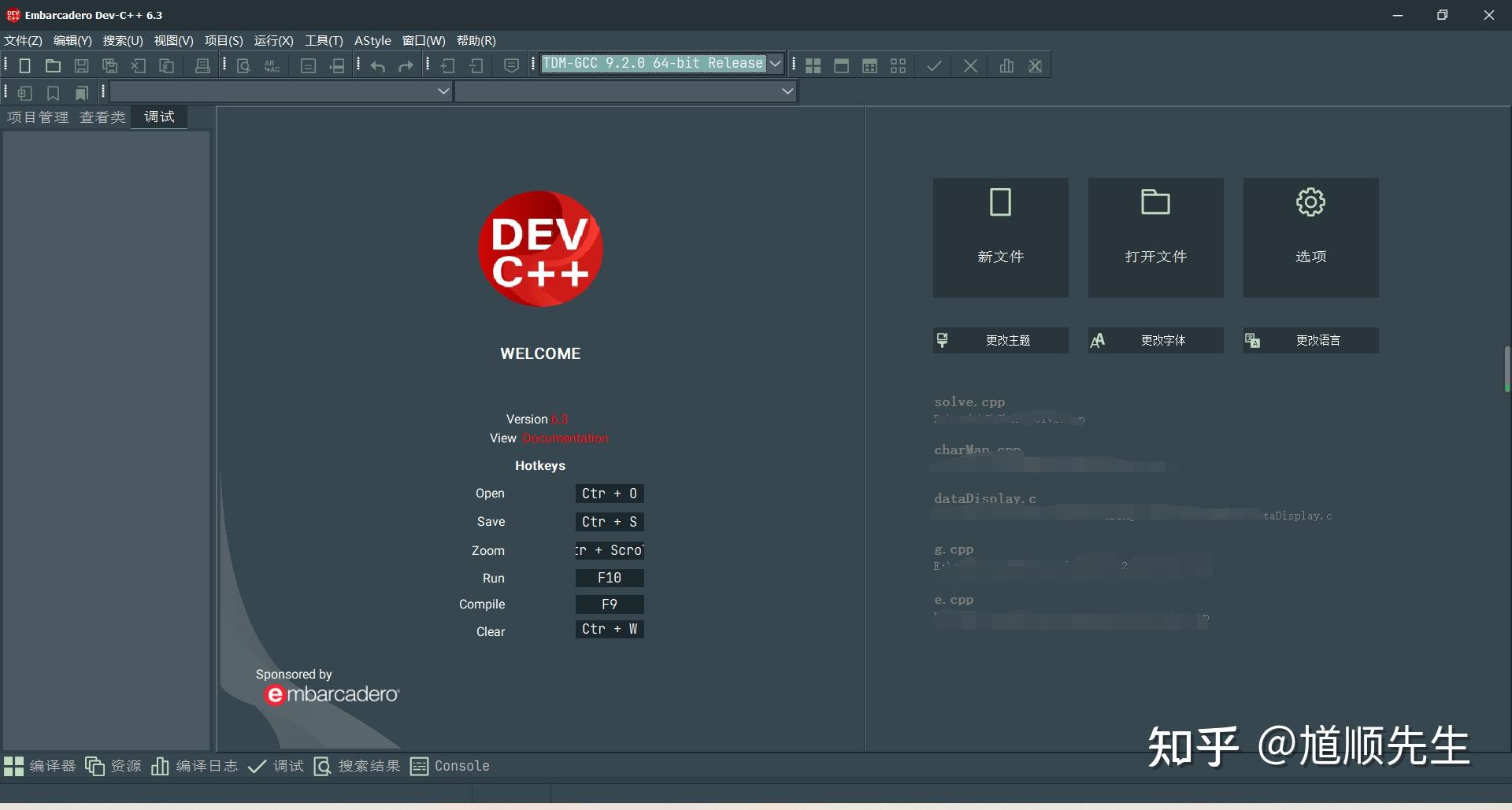Viewport: 1512px width, 810px height.
Task: Click the Save All toolbar icon
Action: point(110,66)
